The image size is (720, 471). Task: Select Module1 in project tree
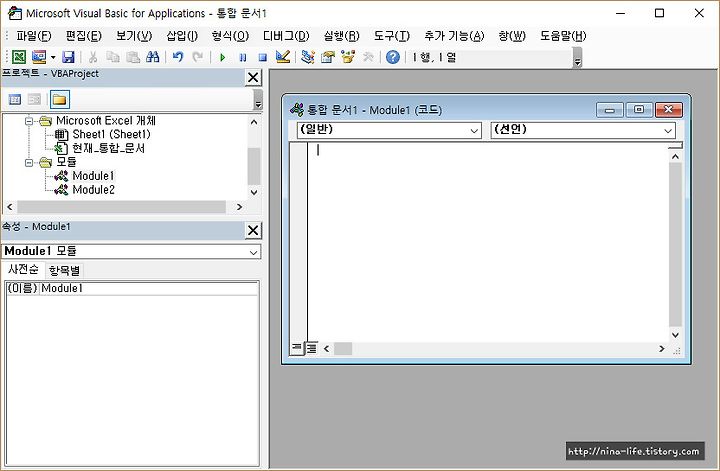click(x=93, y=176)
